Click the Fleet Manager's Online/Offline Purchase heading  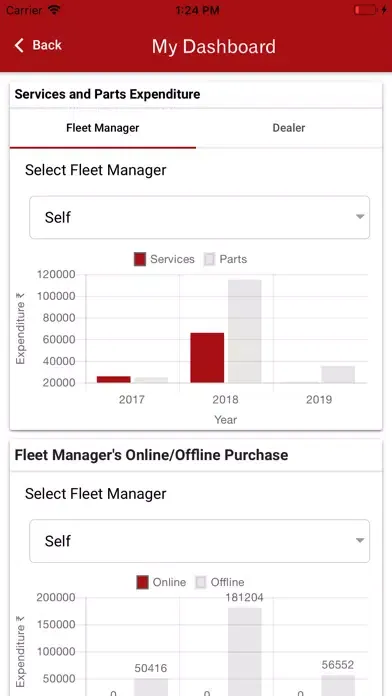[x=151, y=455]
